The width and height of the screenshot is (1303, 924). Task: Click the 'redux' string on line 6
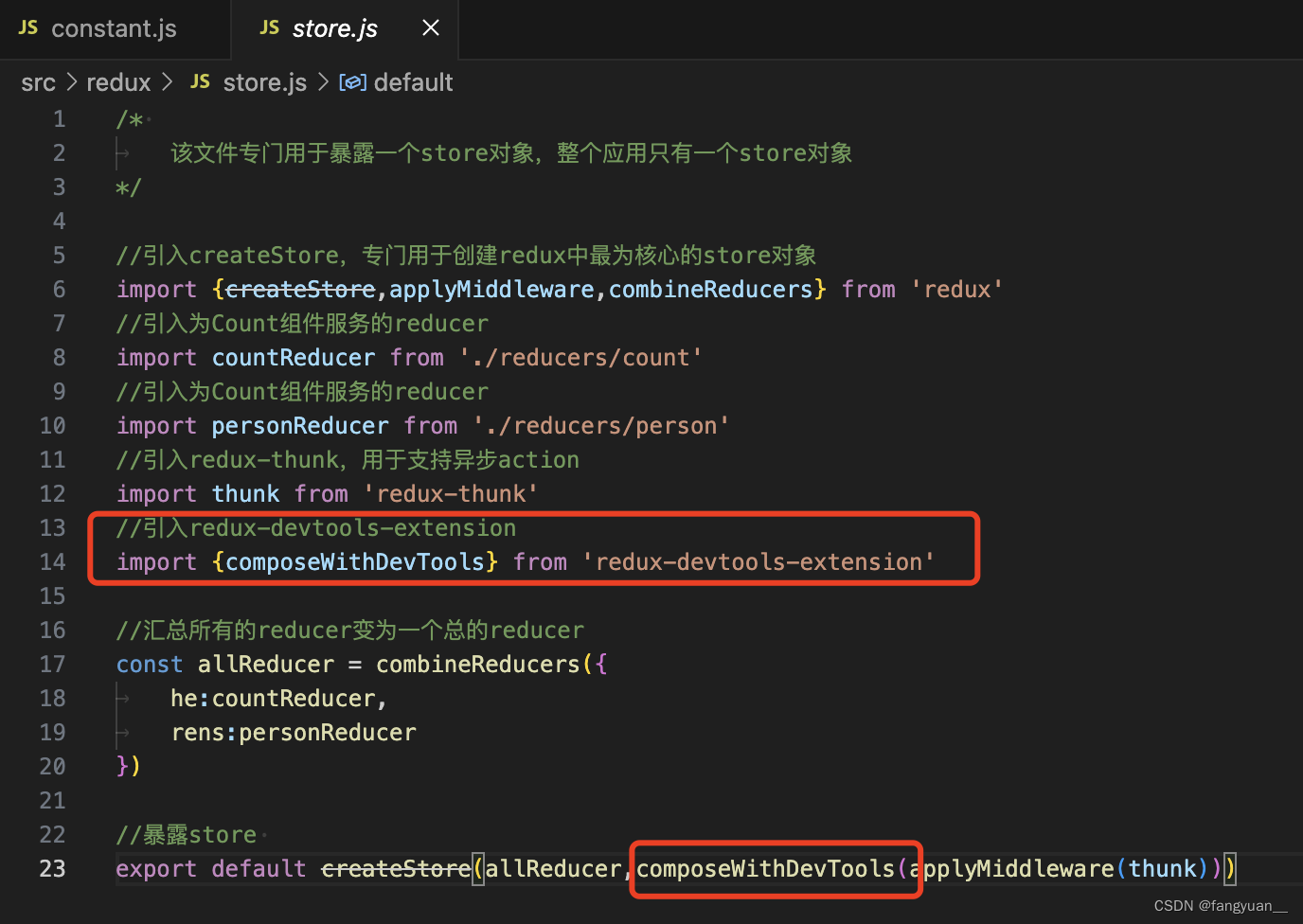pyautogui.click(x=956, y=290)
